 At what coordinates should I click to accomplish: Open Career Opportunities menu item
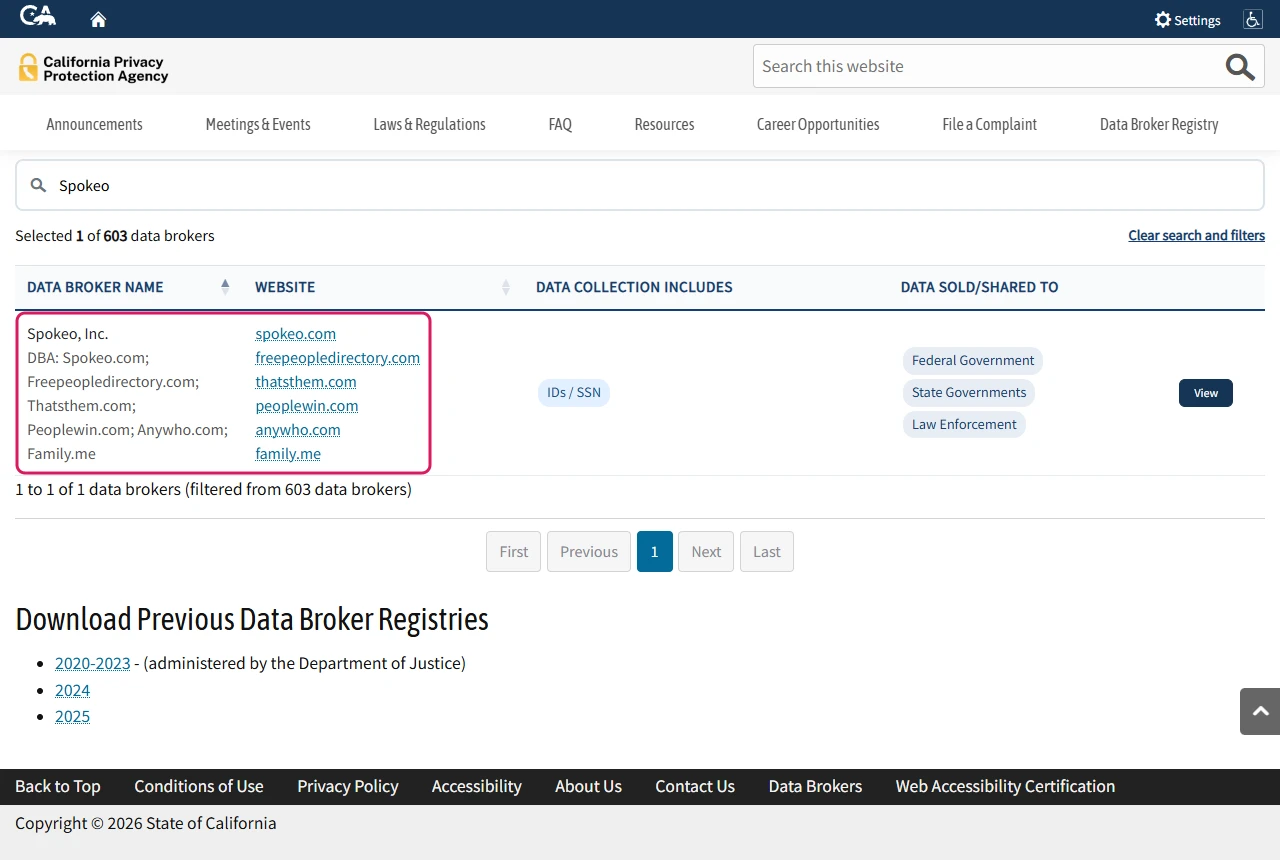point(818,124)
